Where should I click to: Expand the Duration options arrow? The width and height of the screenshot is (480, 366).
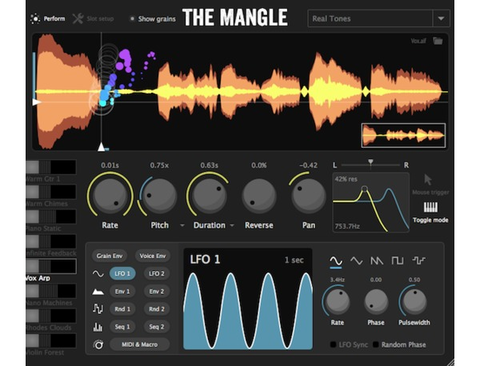tap(232, 225)
